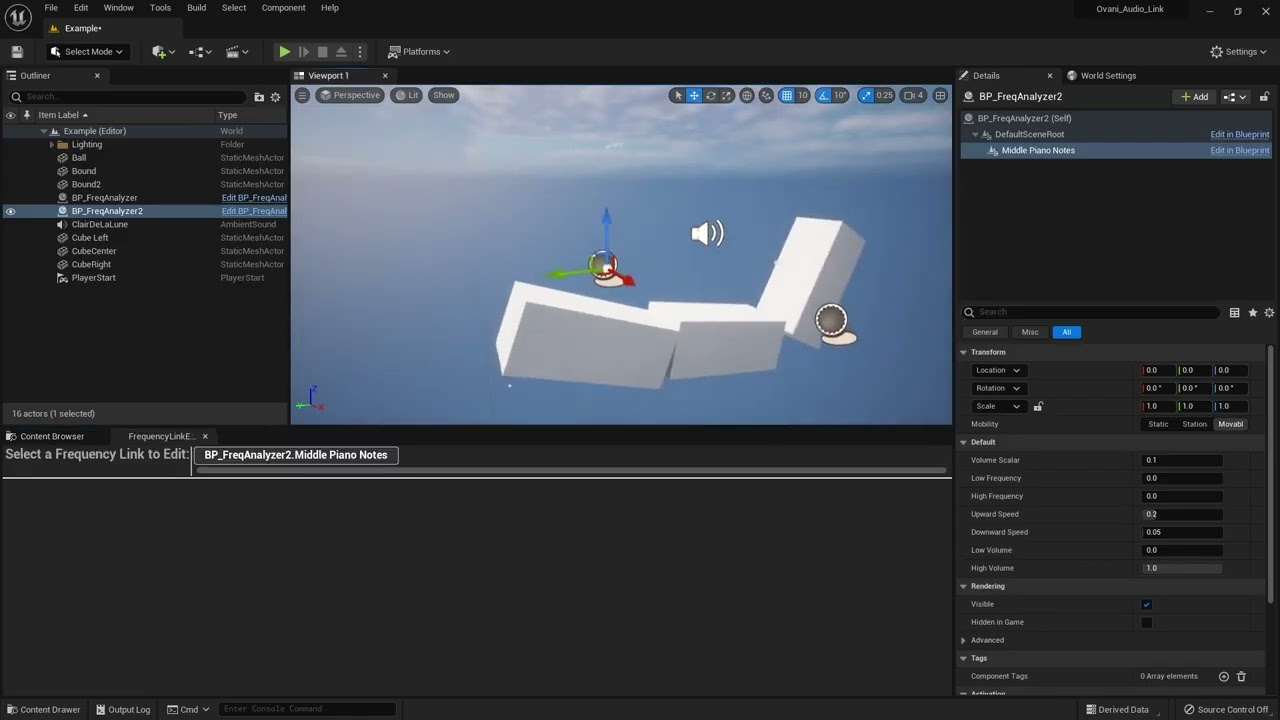This screenshot has width=1280, height=720.
Task: Add element to Component Tags array
Action: click(1223, 676)
